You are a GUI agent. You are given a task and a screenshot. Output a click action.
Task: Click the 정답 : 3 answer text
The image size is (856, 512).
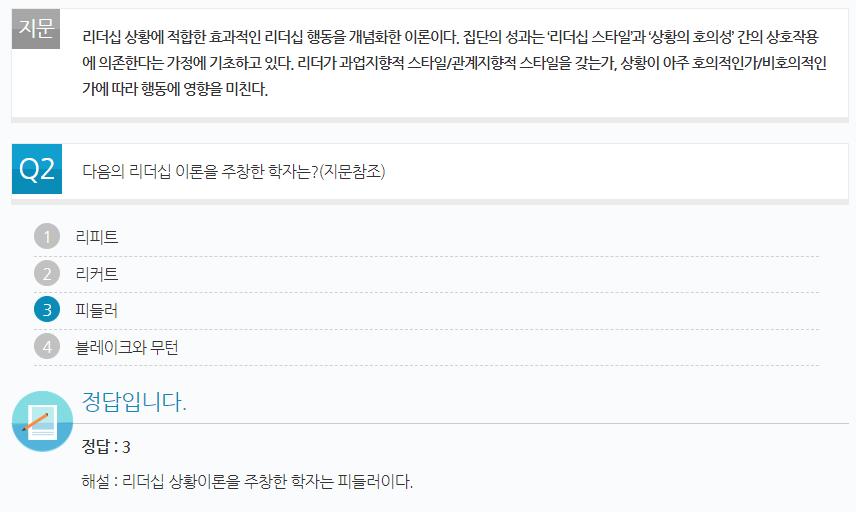click(106, 447)
